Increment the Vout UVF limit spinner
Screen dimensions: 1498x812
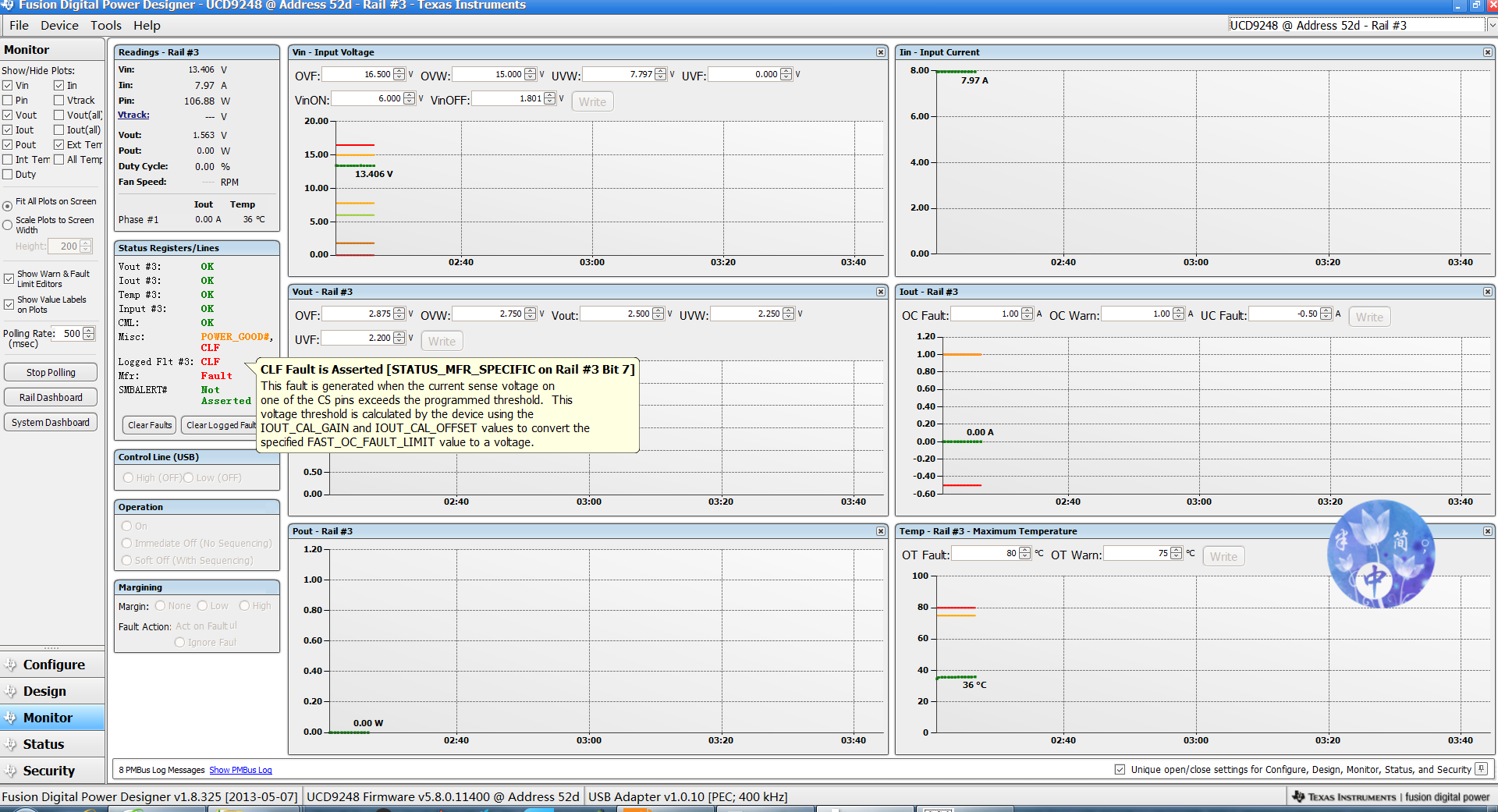click(399, 335)
